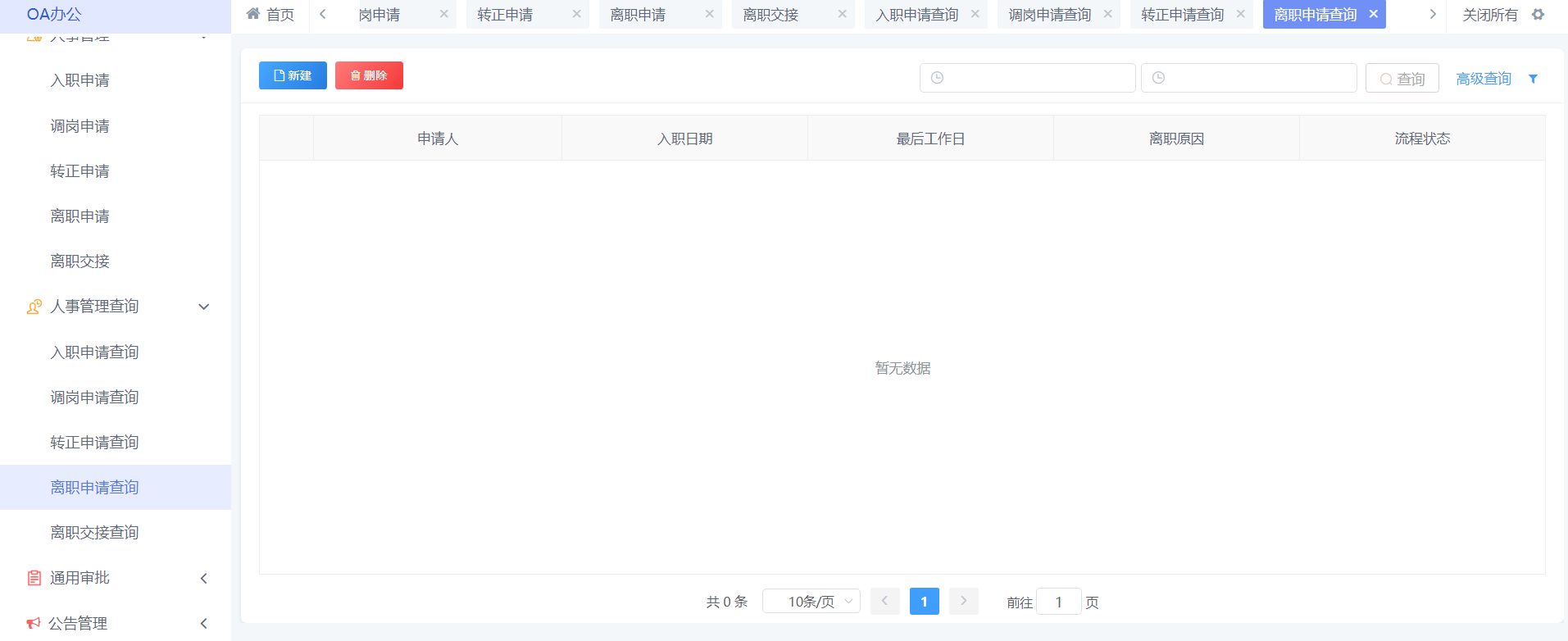
Task: Close the 离职申请查询 tab
Action: pyautogui.click(x=1373, y=14)
